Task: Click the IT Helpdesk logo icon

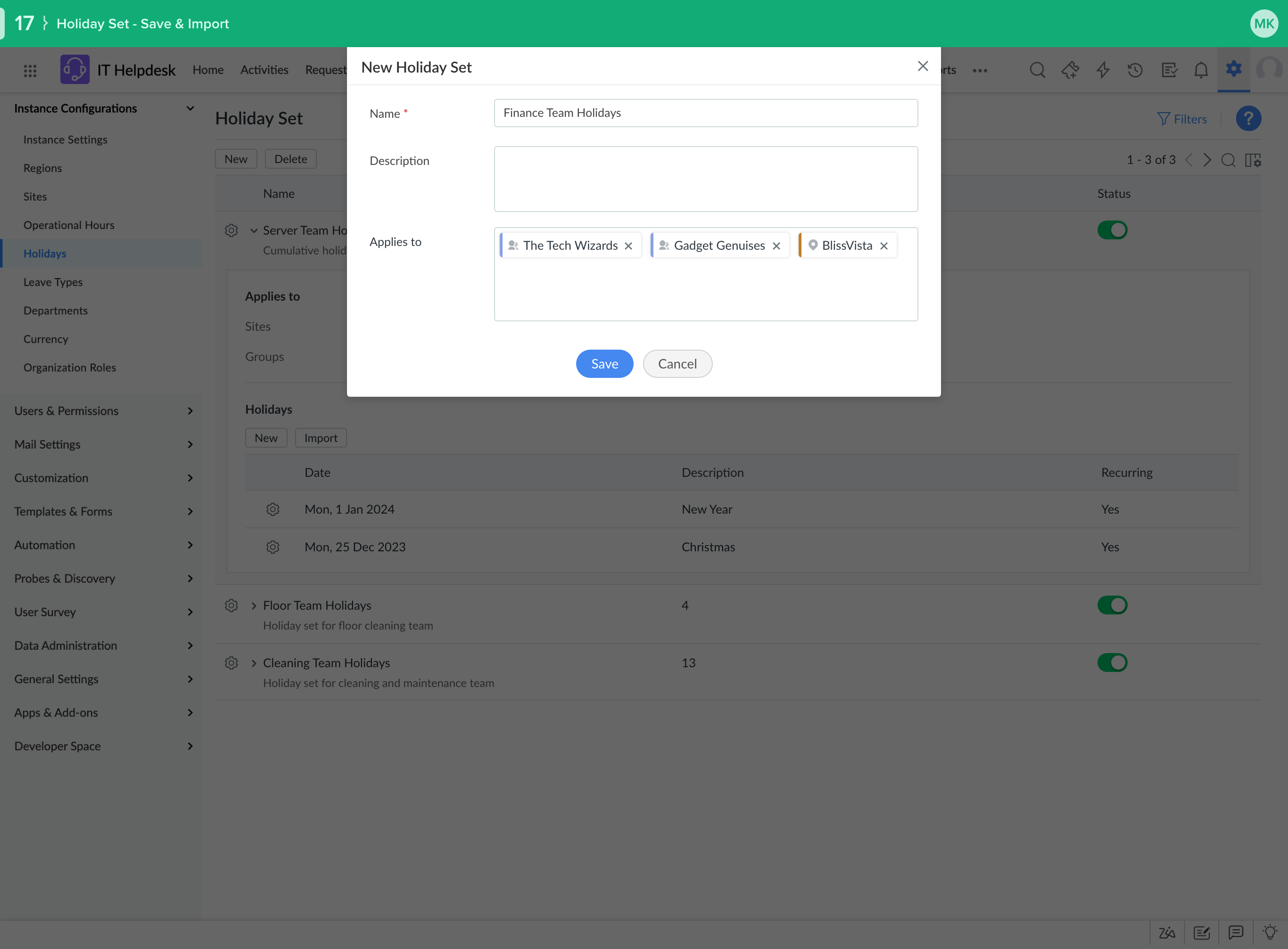Action: click(74, 70)
